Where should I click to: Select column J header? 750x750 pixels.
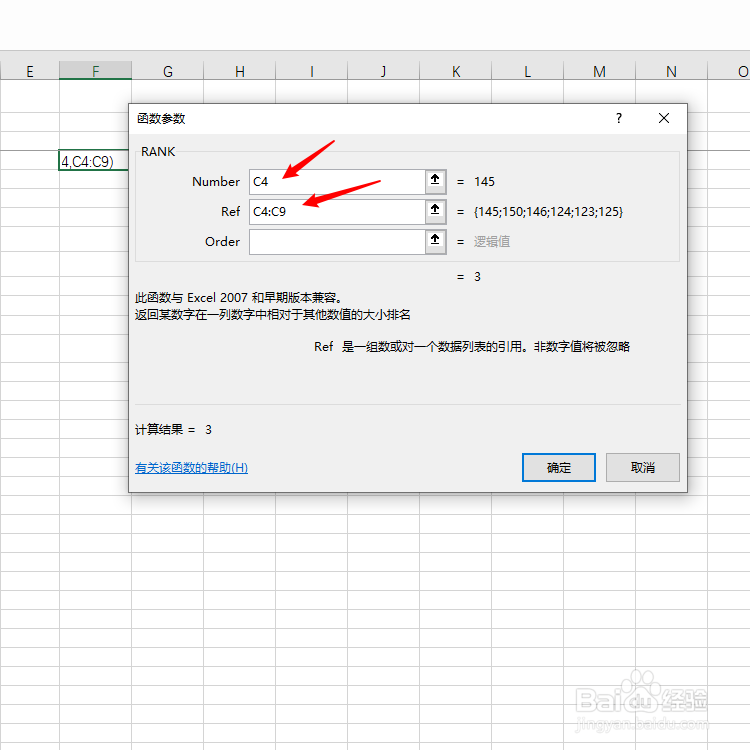pyautogui.click(x=384, y=71)
